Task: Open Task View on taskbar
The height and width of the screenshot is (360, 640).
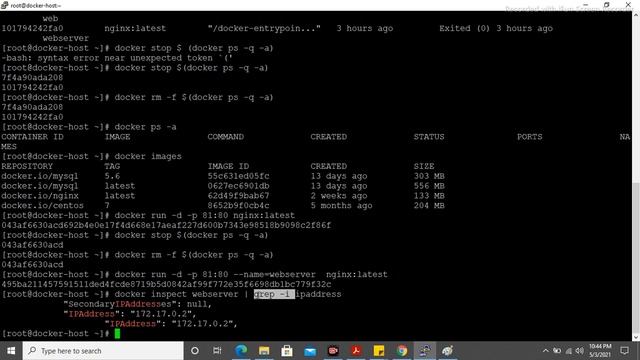Action: tap(217, 351)
